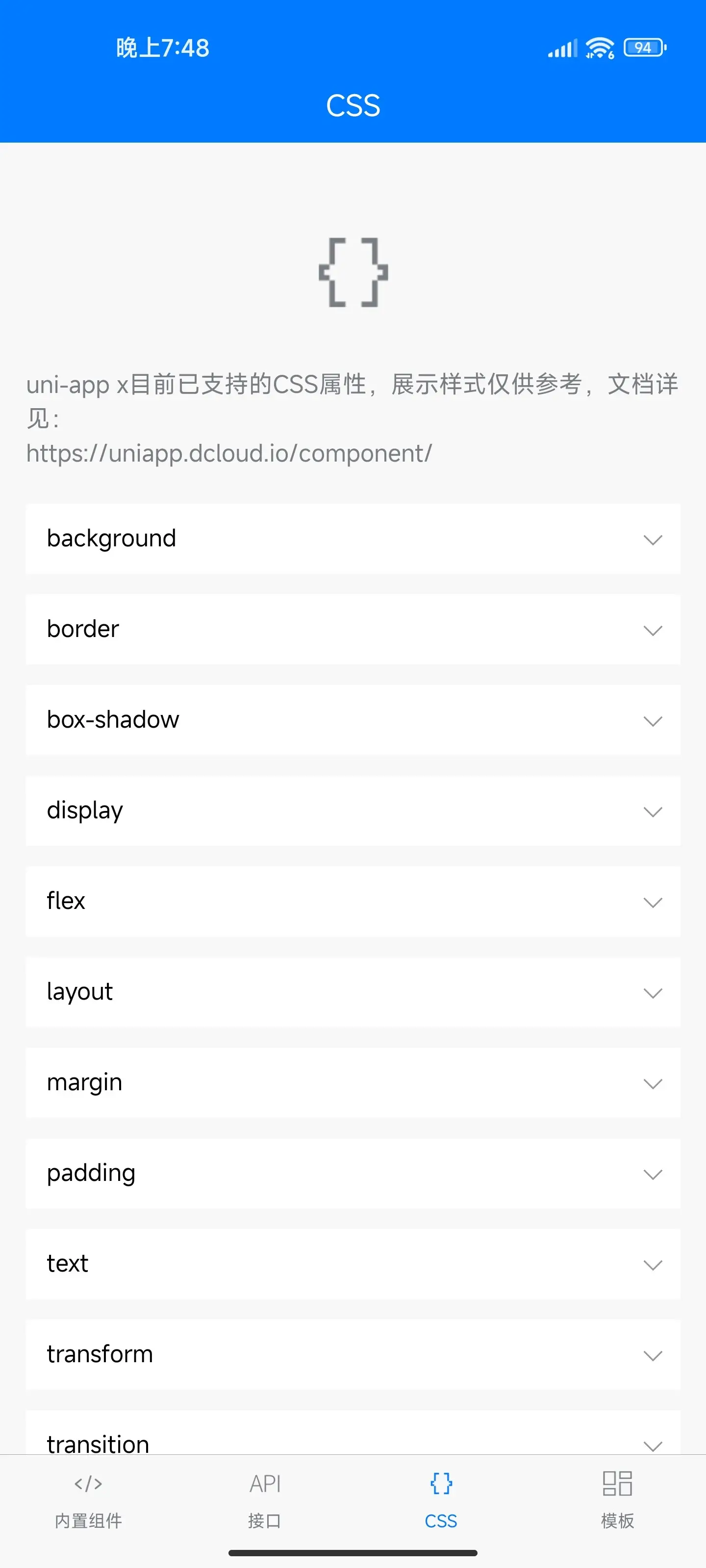Expand the flex property list

[x=353, y=902]
